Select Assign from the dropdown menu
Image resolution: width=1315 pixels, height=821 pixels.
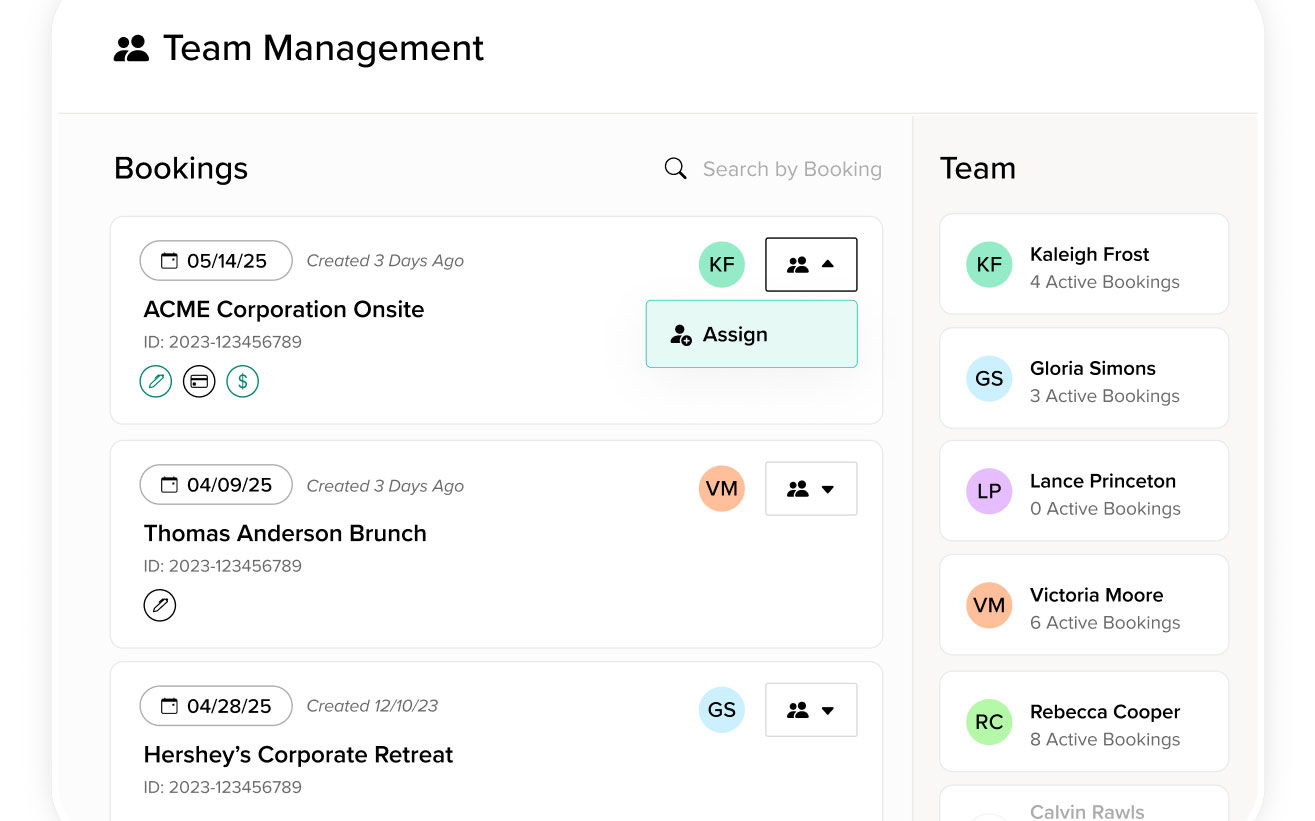[x=751, y=334]
